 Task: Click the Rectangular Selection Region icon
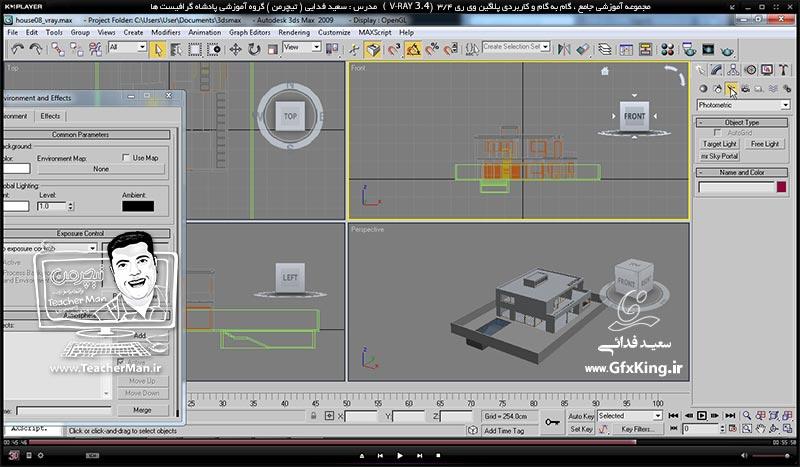click(195, 50)
